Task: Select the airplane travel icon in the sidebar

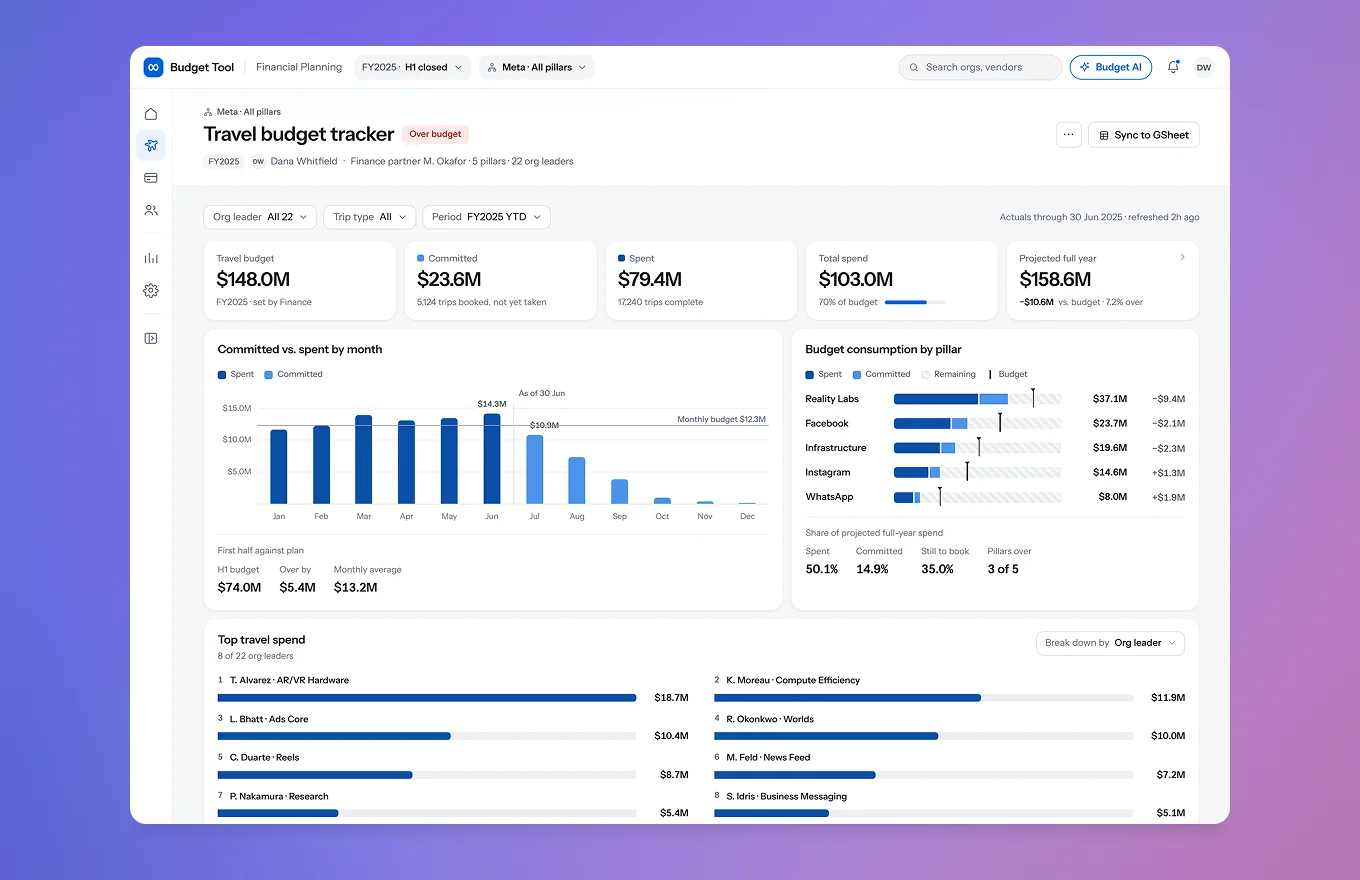Action: [x=151, y=146]
